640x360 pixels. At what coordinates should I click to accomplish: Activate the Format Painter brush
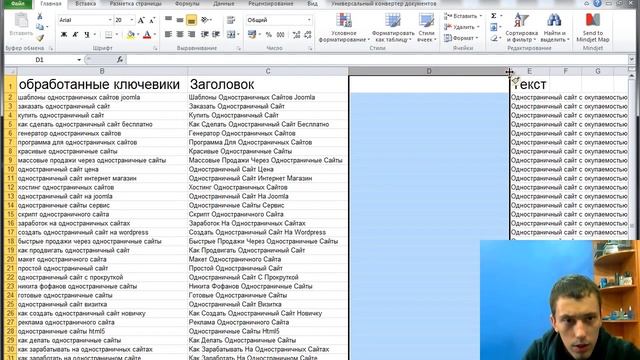(x=40, y=38)
